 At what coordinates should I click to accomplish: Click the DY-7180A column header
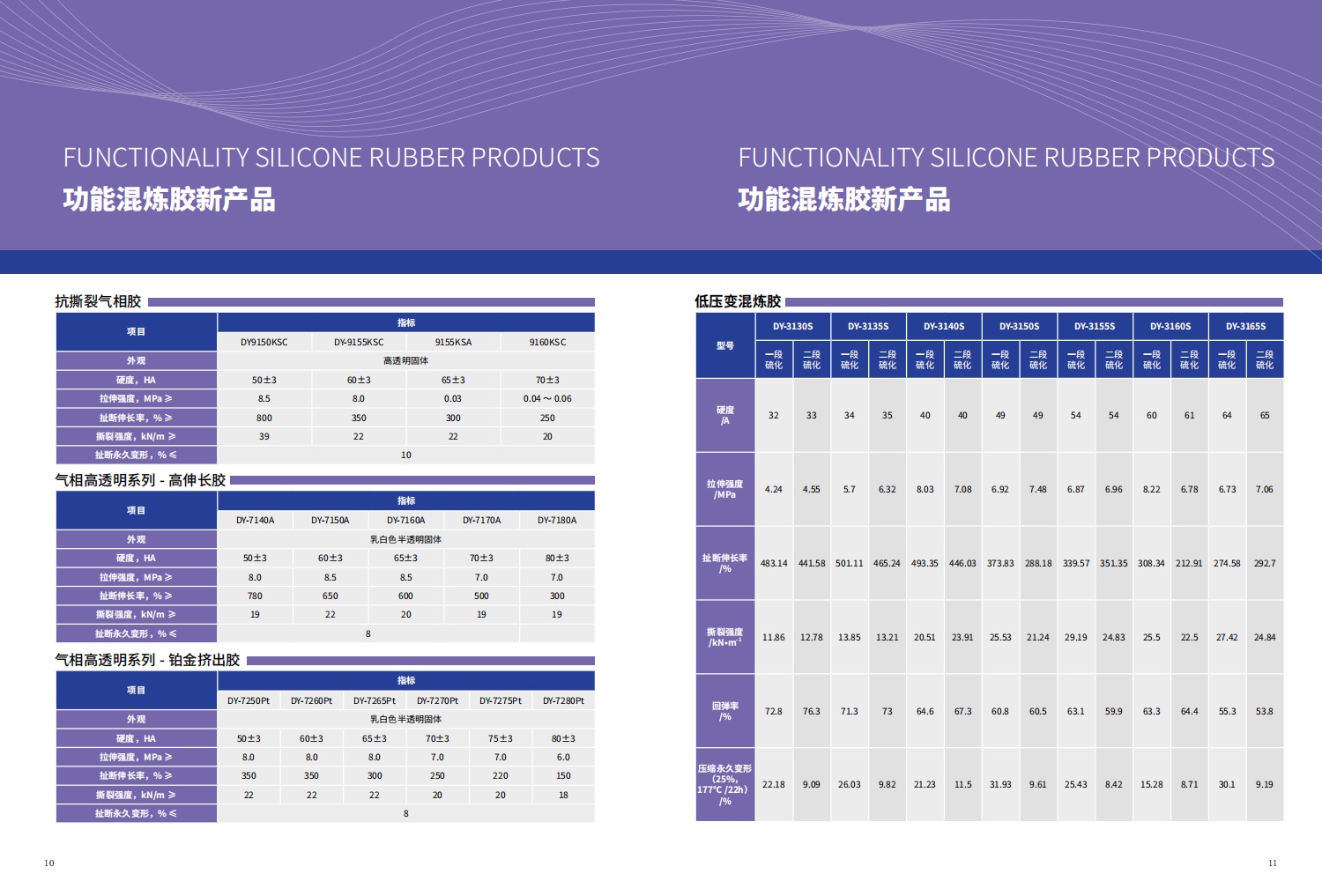click(x=557, y=520)
